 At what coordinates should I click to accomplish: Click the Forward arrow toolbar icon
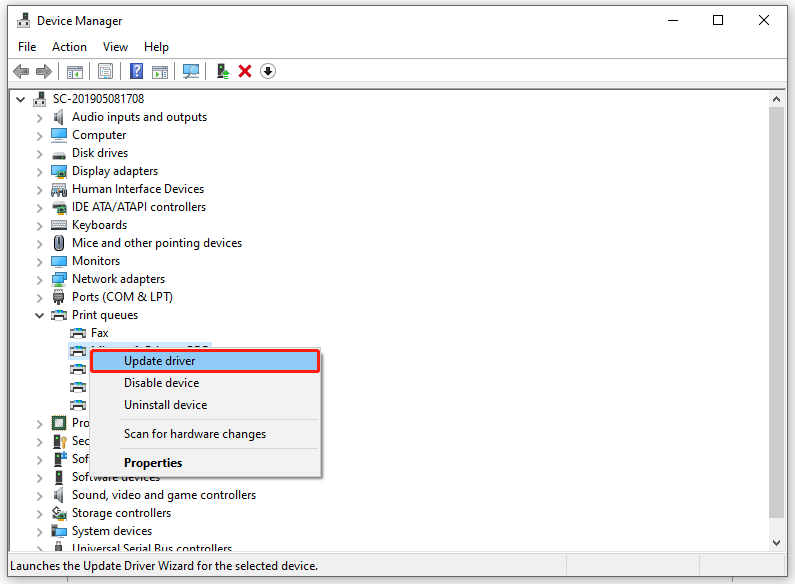click(x=44, y=71)
